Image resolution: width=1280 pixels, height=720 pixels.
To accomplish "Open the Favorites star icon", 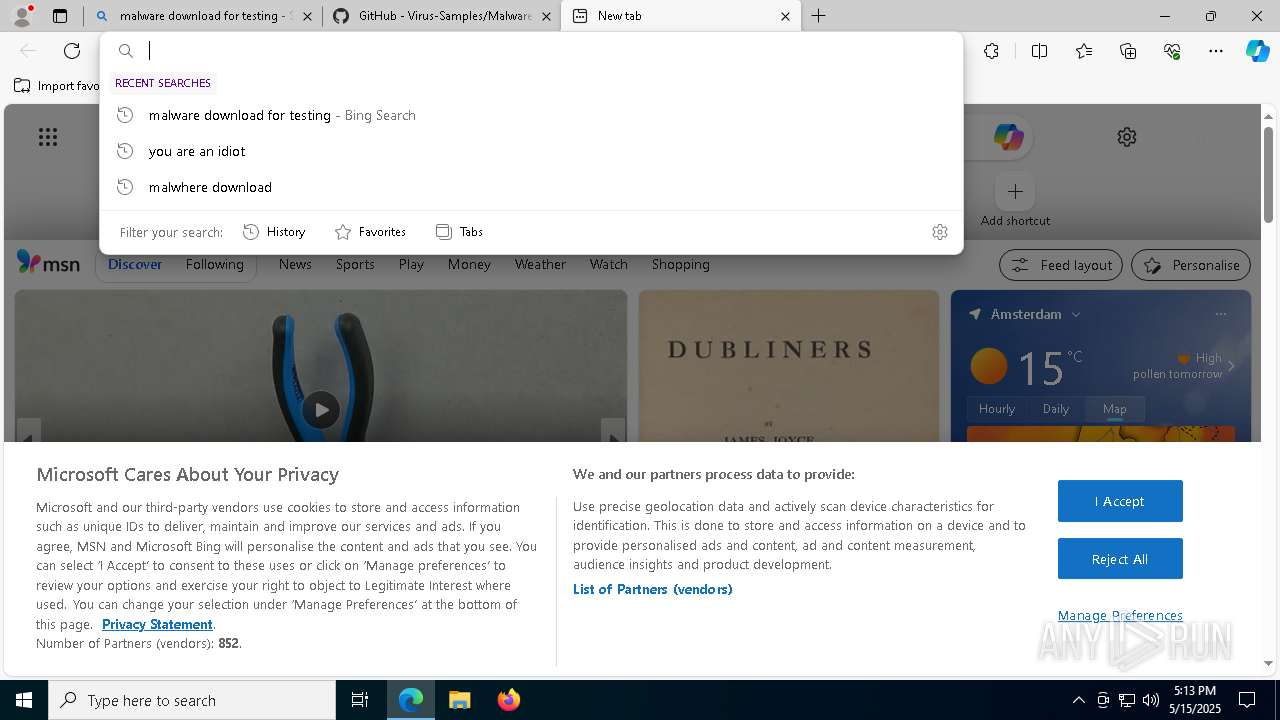I will (x=1084, y=51).
